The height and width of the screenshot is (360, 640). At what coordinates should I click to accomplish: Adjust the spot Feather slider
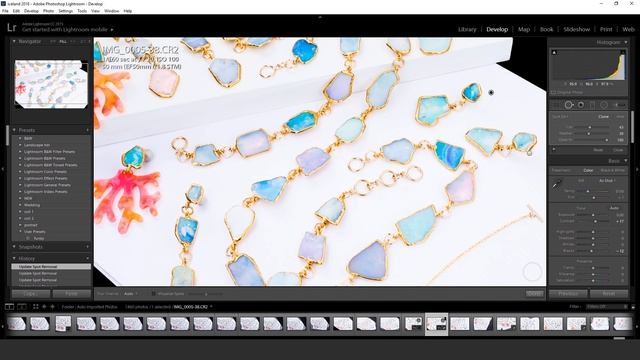click(589, 133)
